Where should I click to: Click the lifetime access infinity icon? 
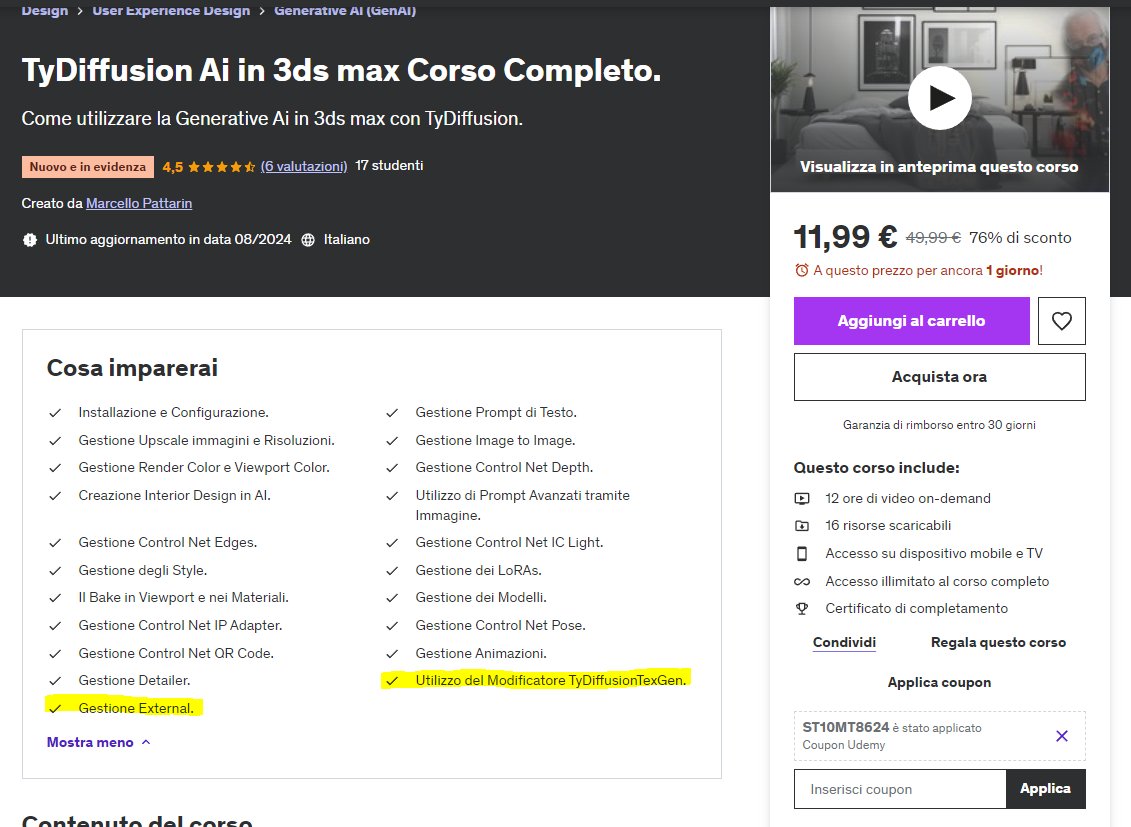click(x=803, y=581)
